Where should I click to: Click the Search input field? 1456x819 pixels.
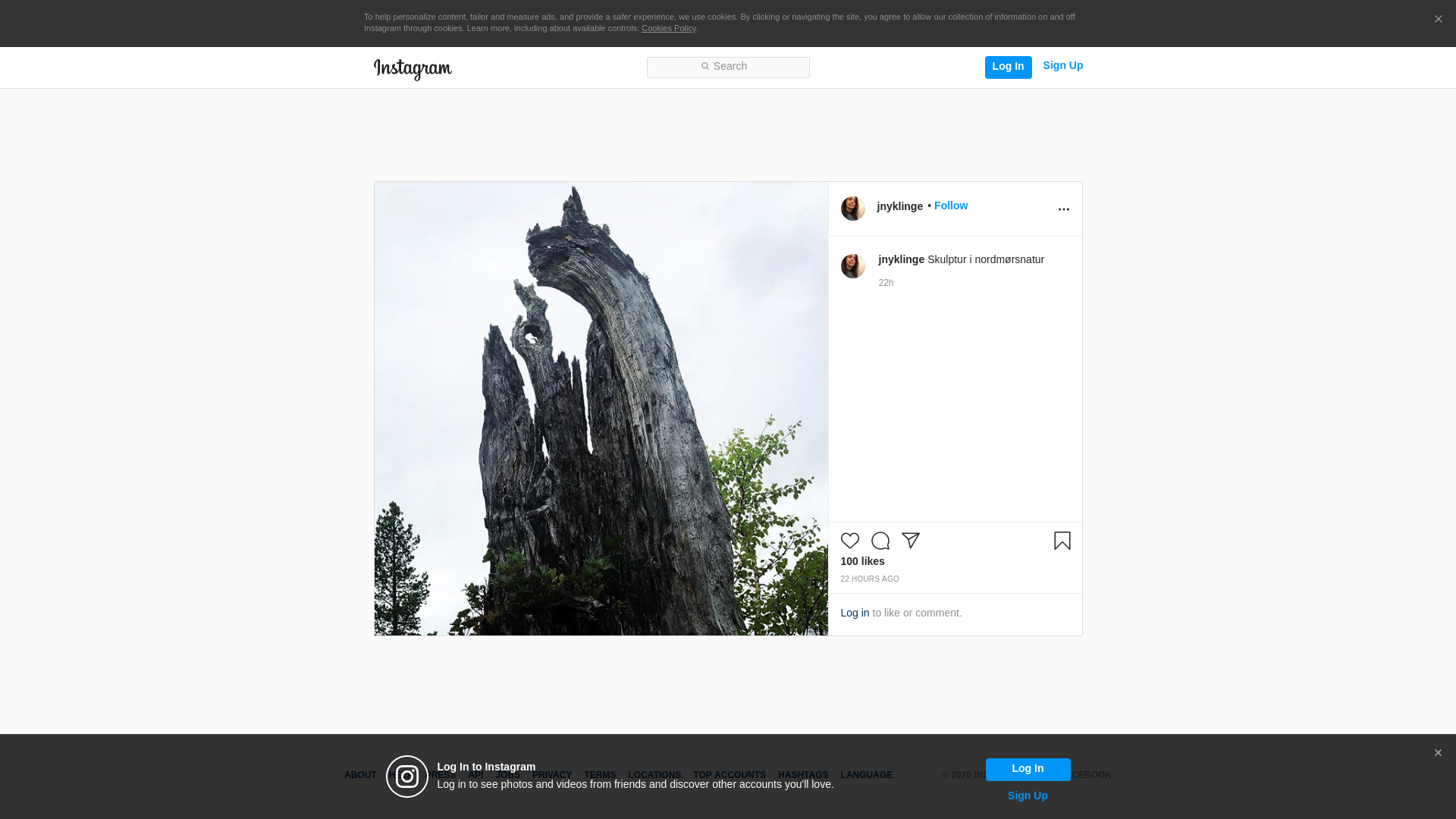tap(728, 67)
